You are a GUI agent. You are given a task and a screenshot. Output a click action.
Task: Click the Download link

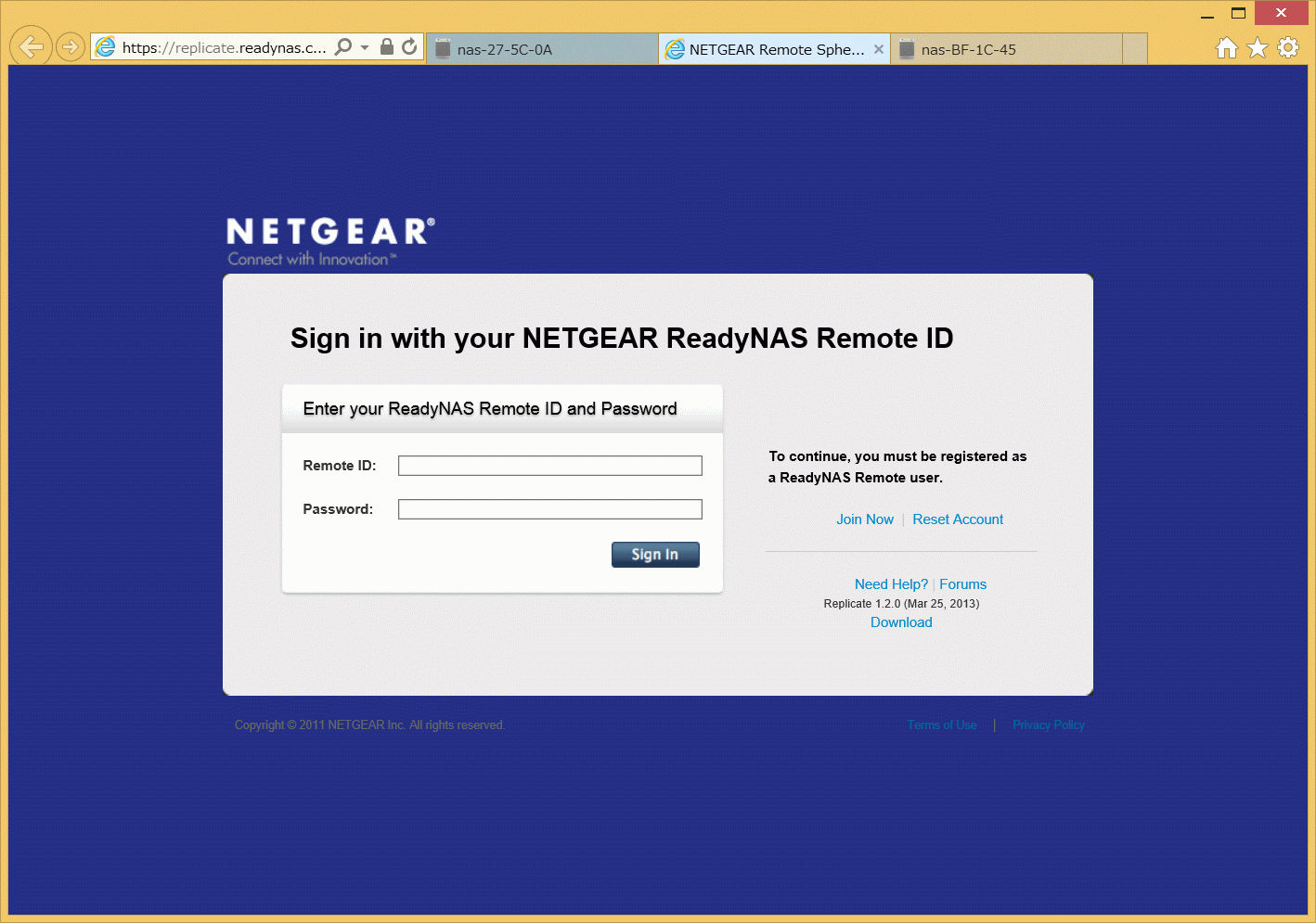[x=901, y=622]
